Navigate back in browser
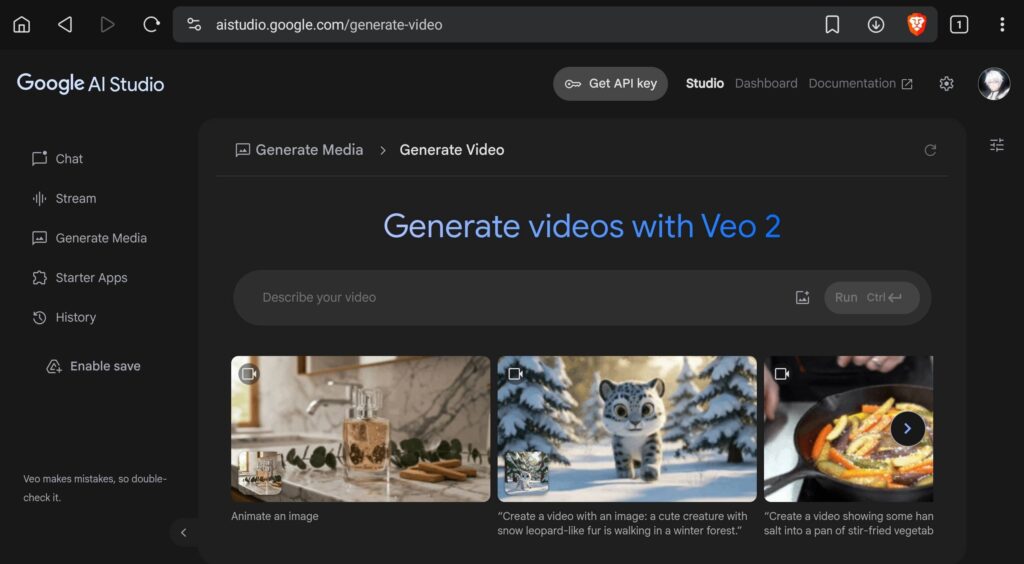The height and width of the screenshot is (564, 1024). [x=65, y=25]
